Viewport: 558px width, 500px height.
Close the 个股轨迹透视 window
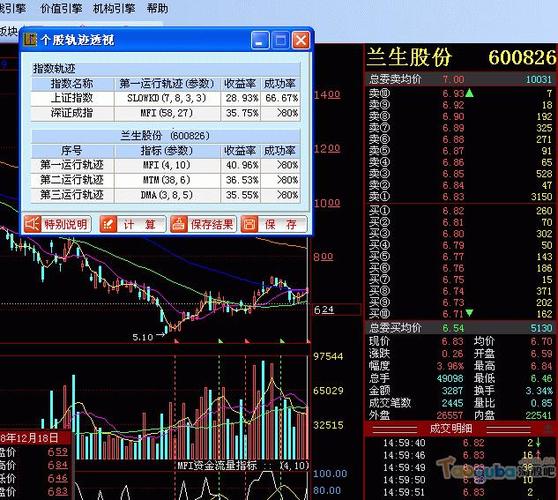coord(301,40)
